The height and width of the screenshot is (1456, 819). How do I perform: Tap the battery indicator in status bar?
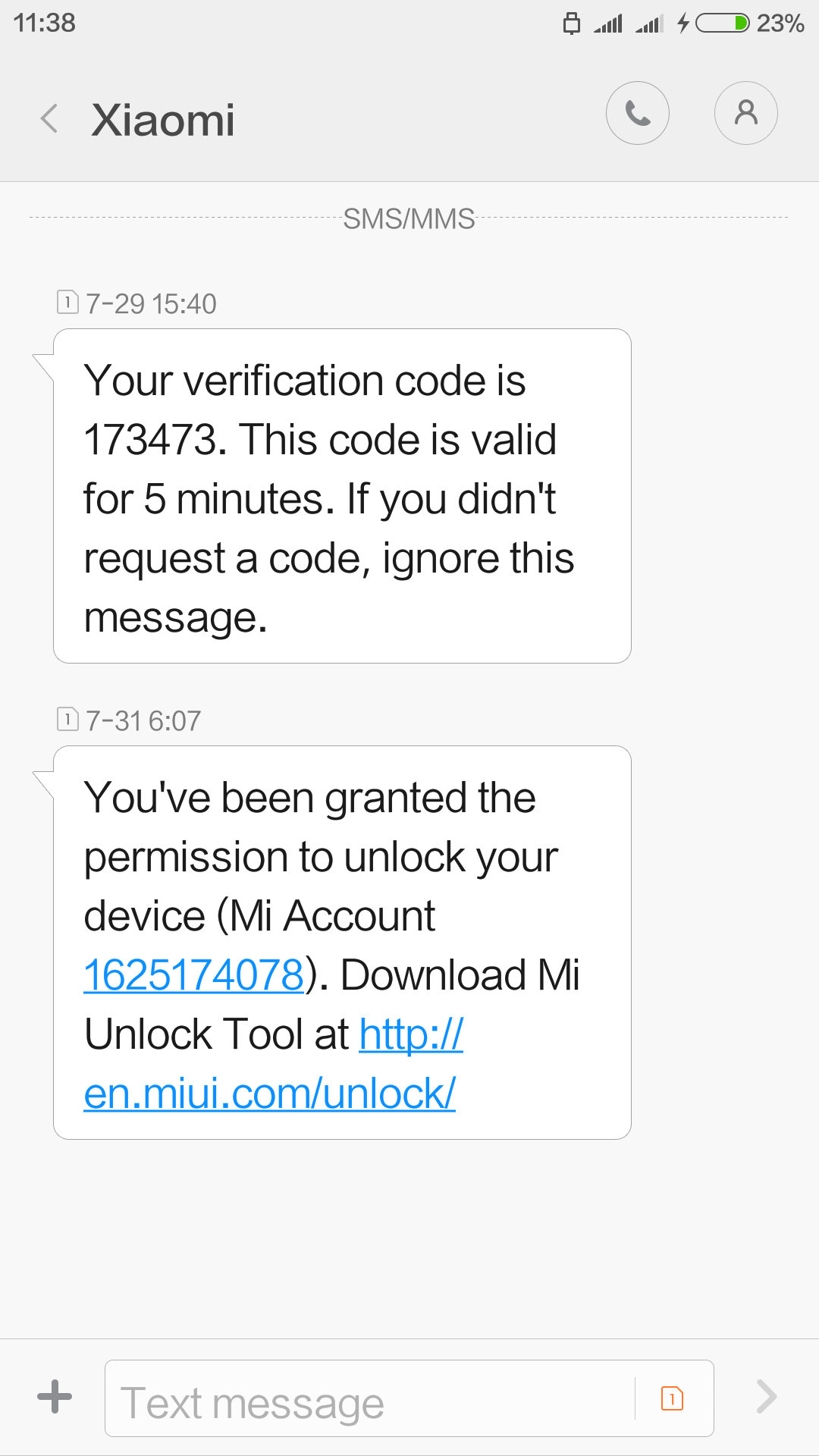(722, 24)
